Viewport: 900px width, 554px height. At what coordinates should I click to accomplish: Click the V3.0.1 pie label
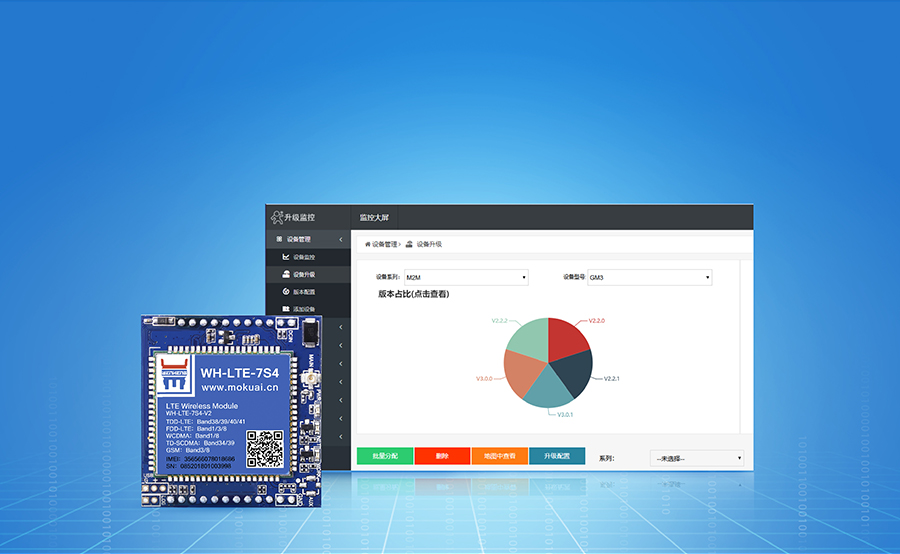pyautogui.click(x=565, y=414)
